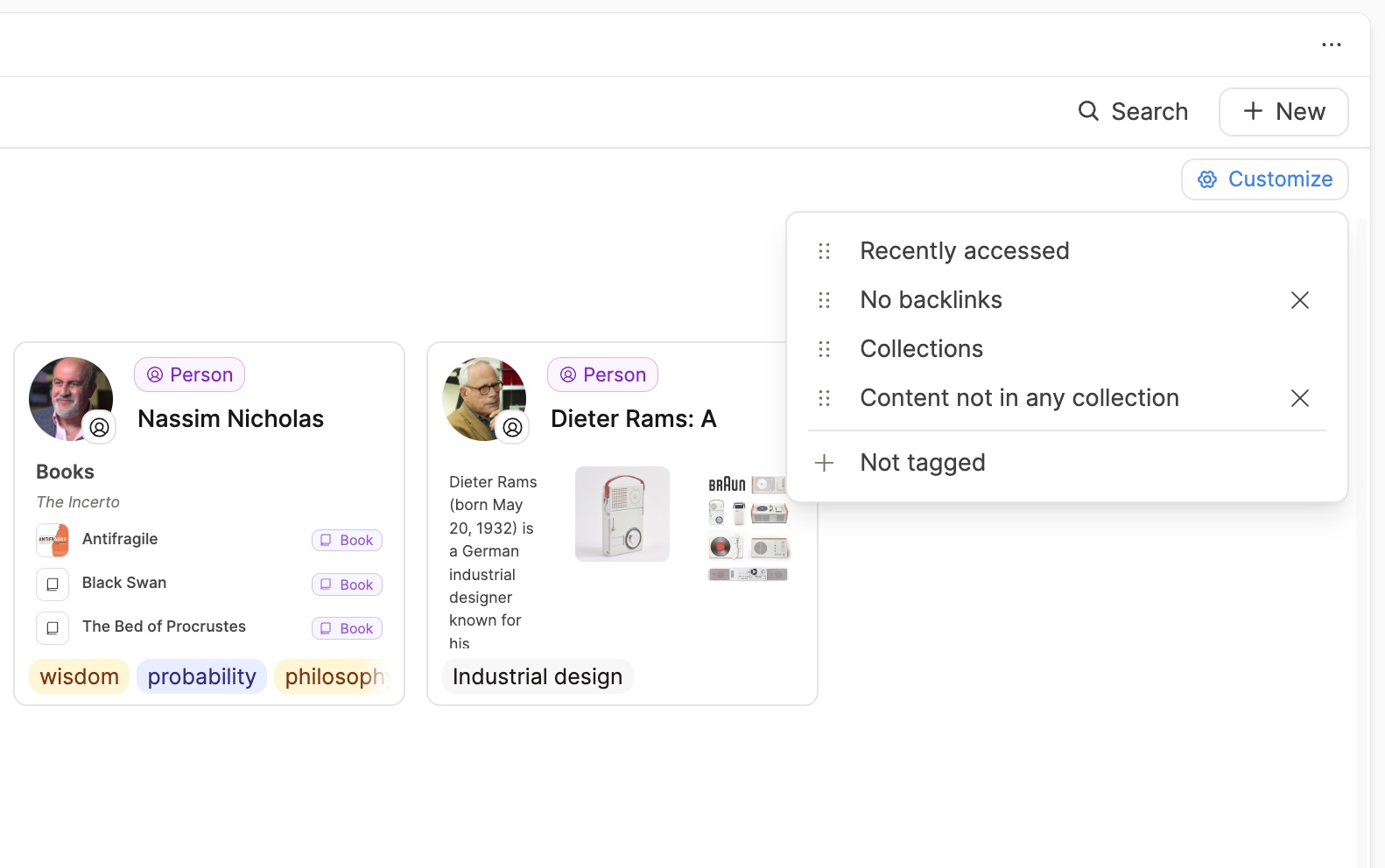Grab the drag handle beside Collections
The width and height of the screenshot is (1385, 868).
click(x=824, y=349)
